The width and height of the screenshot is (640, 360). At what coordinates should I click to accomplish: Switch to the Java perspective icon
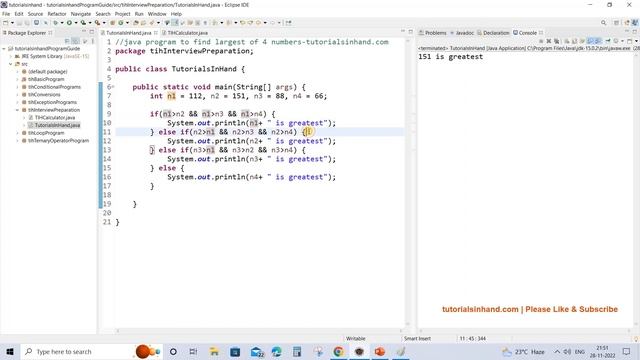click(635, 23)
